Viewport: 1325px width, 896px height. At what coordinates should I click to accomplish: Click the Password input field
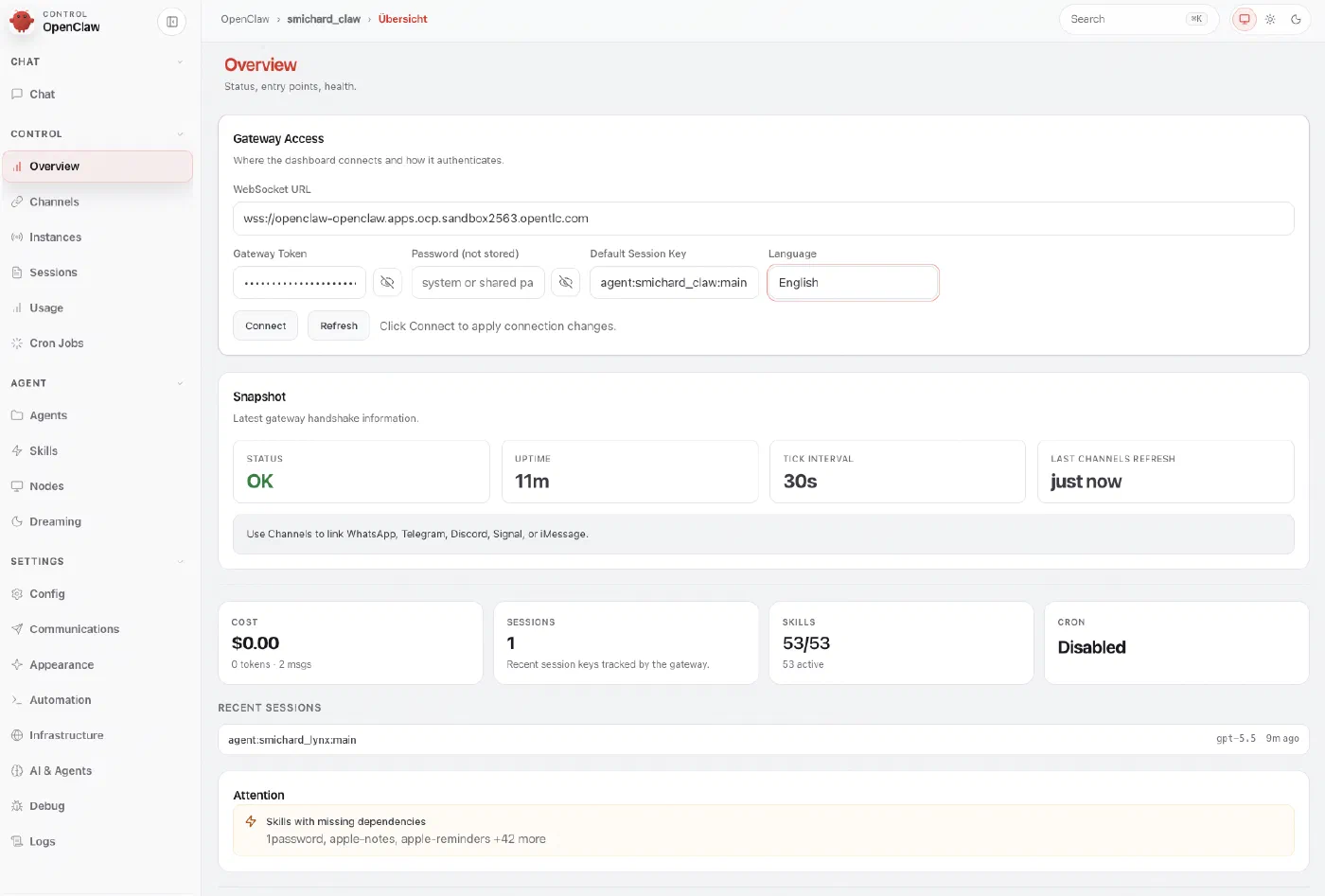pos(478,283)
